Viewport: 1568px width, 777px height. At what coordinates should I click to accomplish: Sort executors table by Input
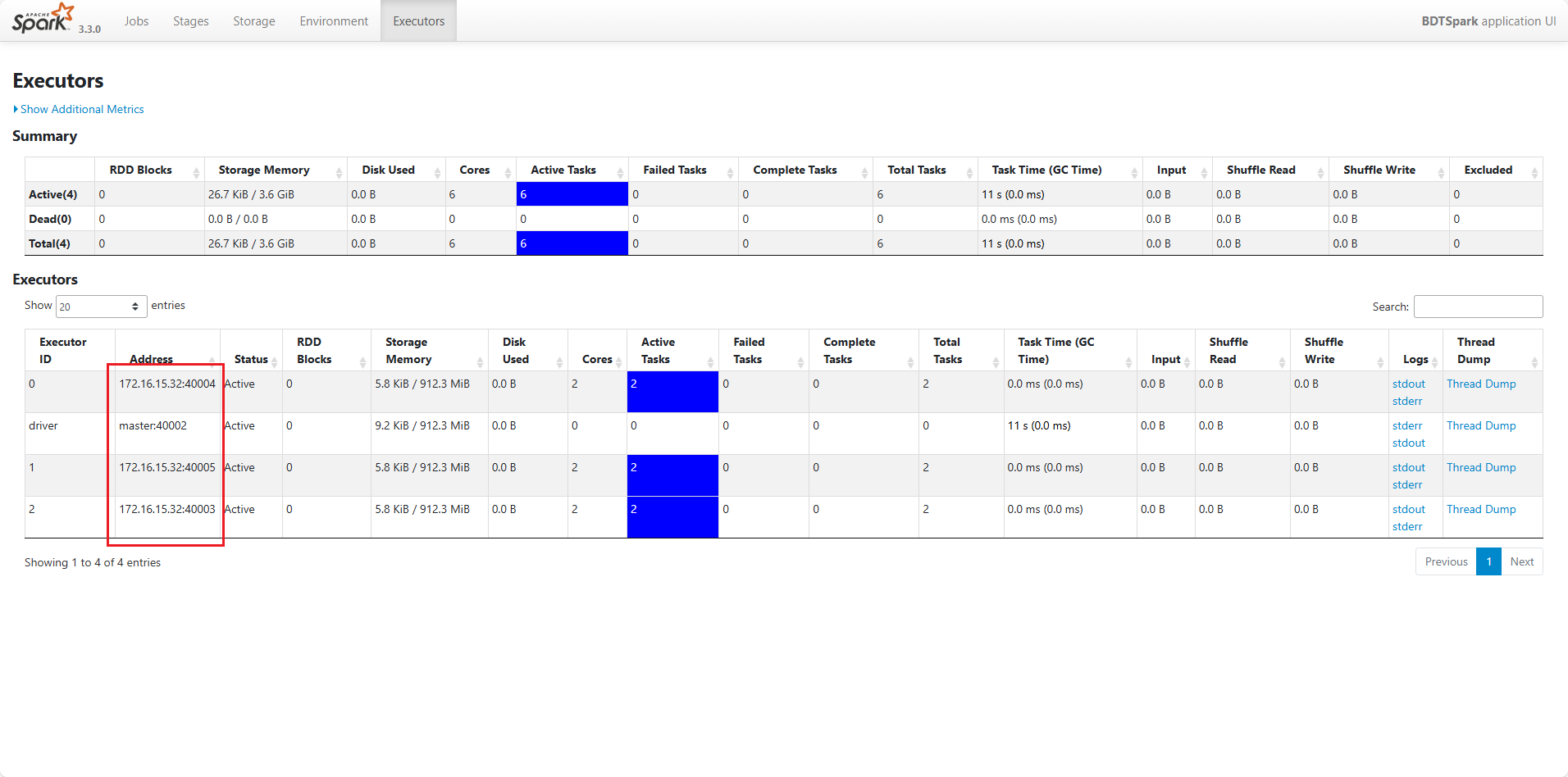1165,351
